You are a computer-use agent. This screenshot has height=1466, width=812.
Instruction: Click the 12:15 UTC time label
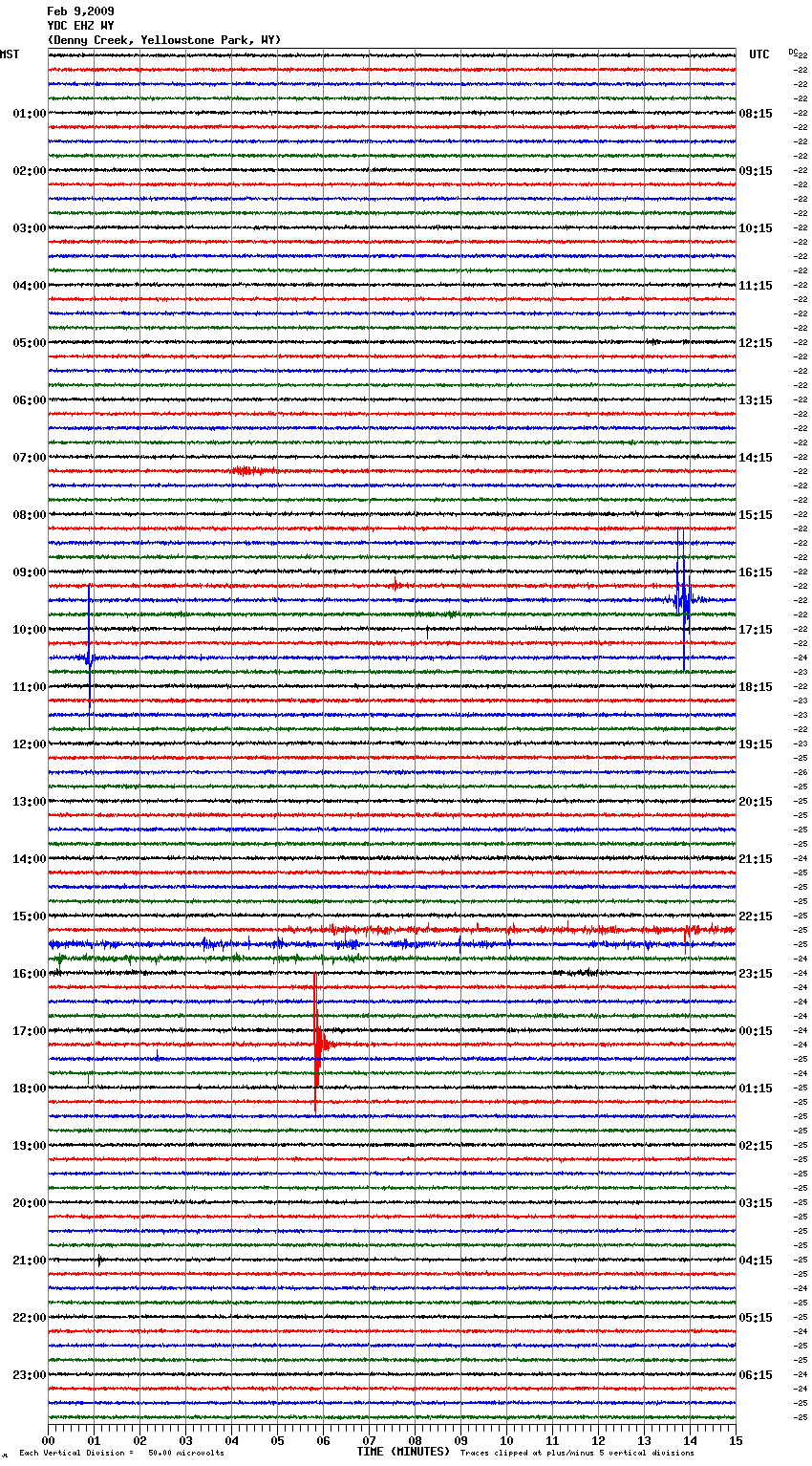click(756, 343)
